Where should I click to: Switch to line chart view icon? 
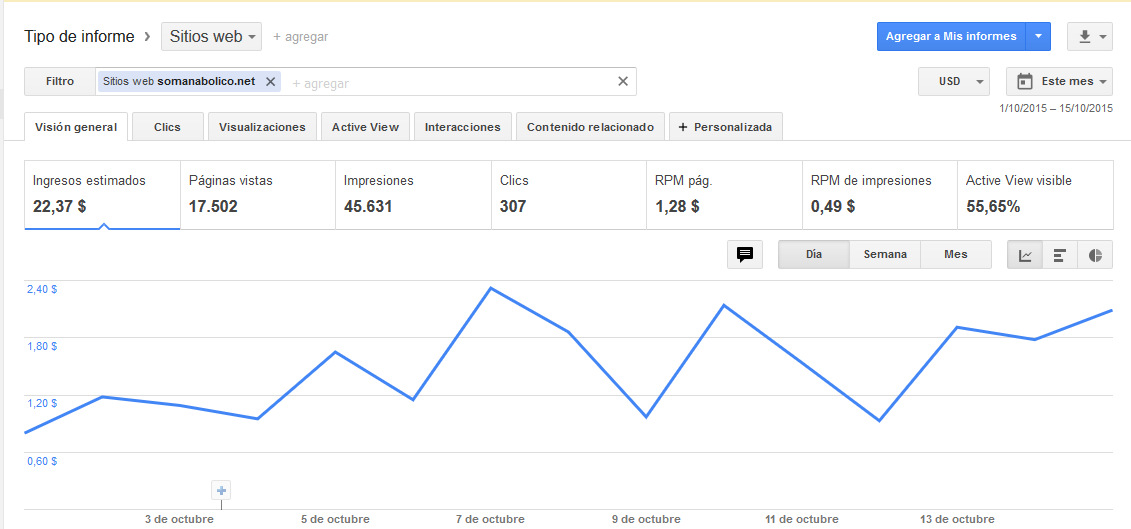coord(1025,255)
